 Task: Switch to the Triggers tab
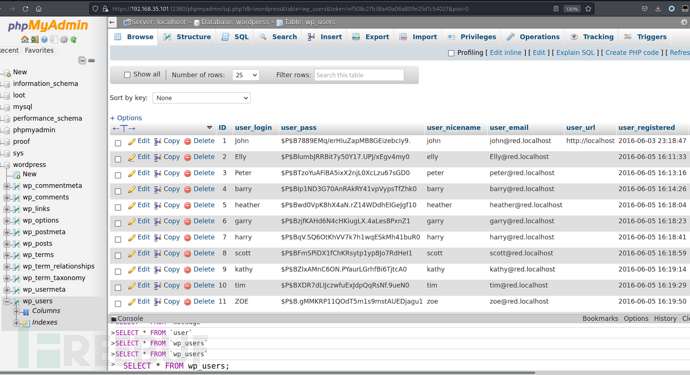[645, 37]
